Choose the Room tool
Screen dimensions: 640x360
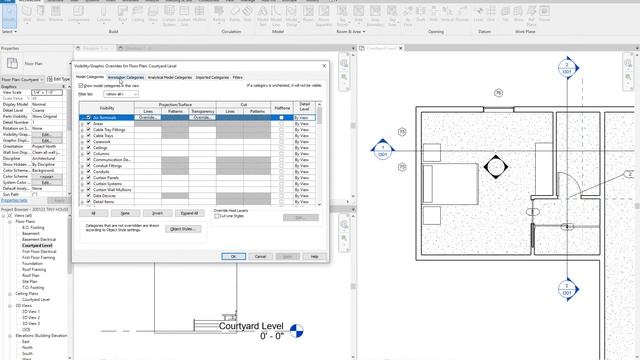[308, 14]
